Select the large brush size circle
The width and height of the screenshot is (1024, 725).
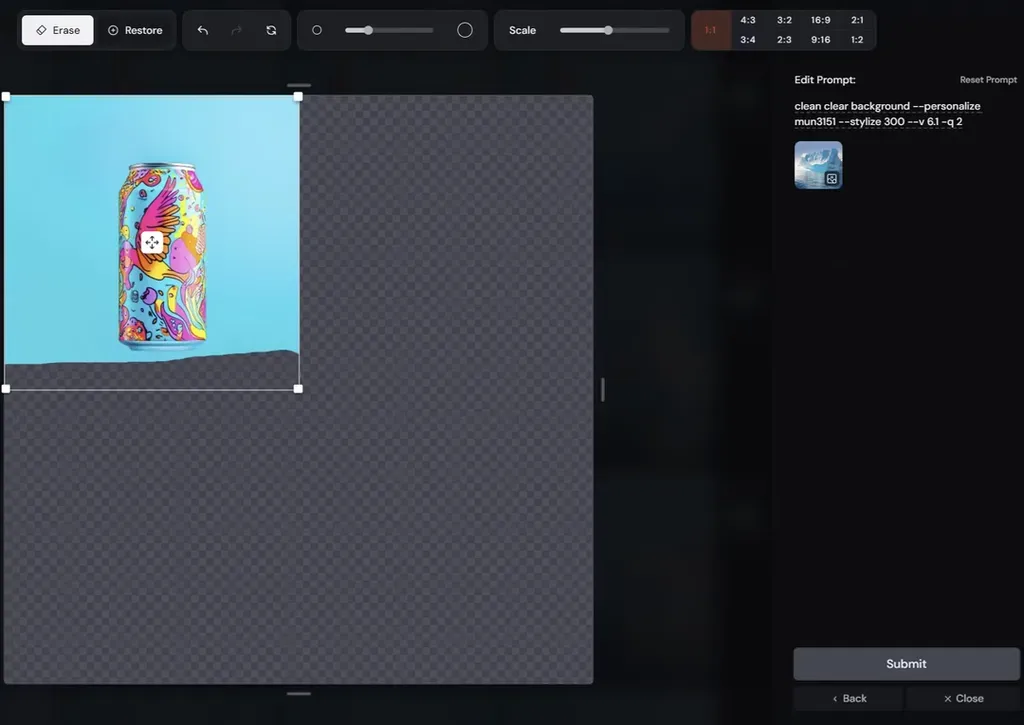[465, 30]
